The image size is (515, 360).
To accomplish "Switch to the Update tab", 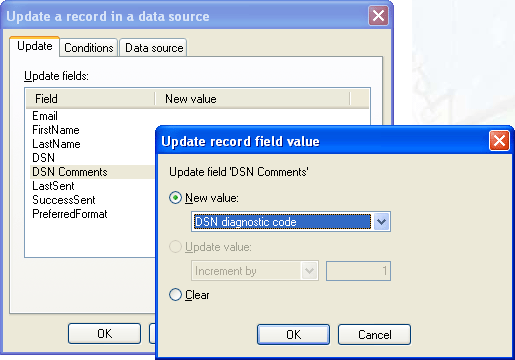I will coord(35,46).
